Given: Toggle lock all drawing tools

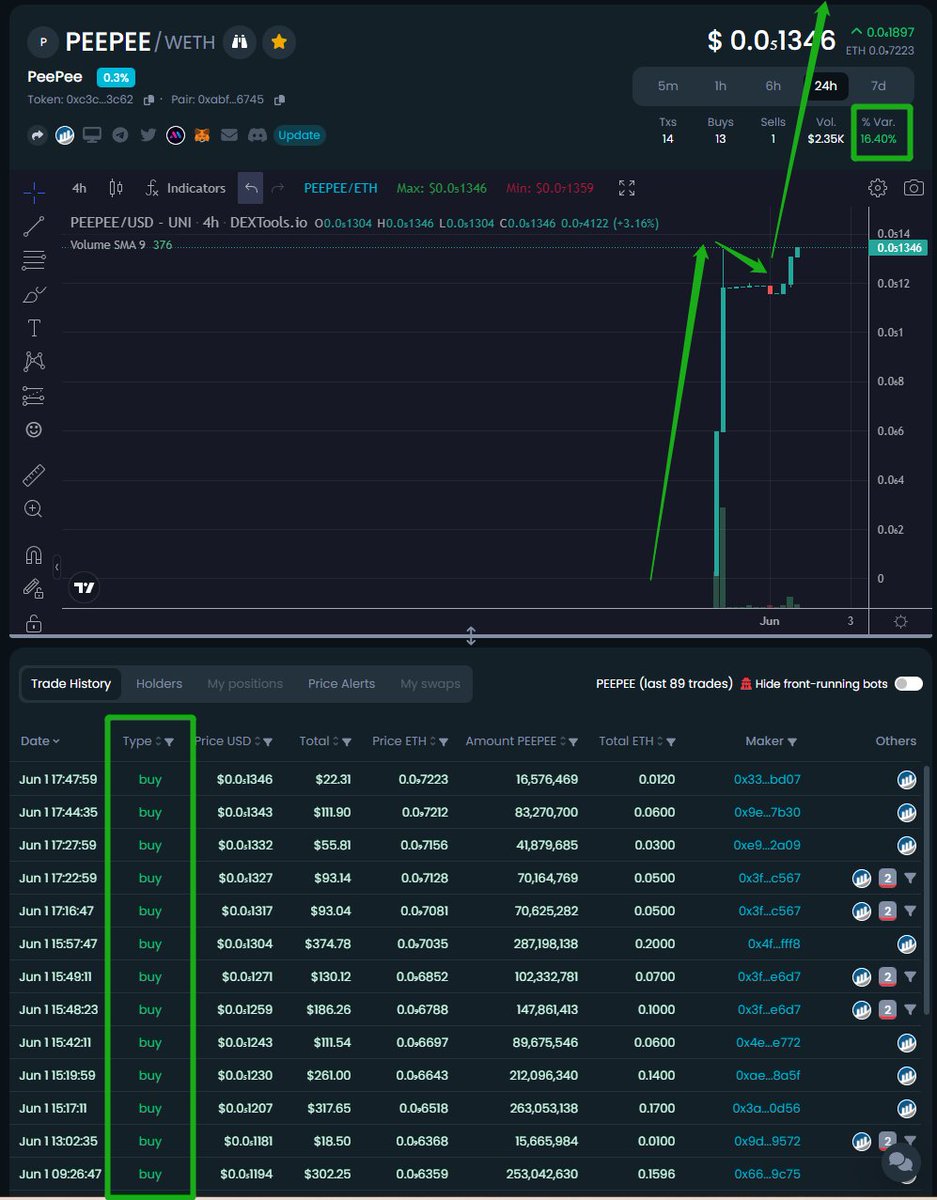Looking at the screenshot, I should pyautogui.click(x=33, y=623).
